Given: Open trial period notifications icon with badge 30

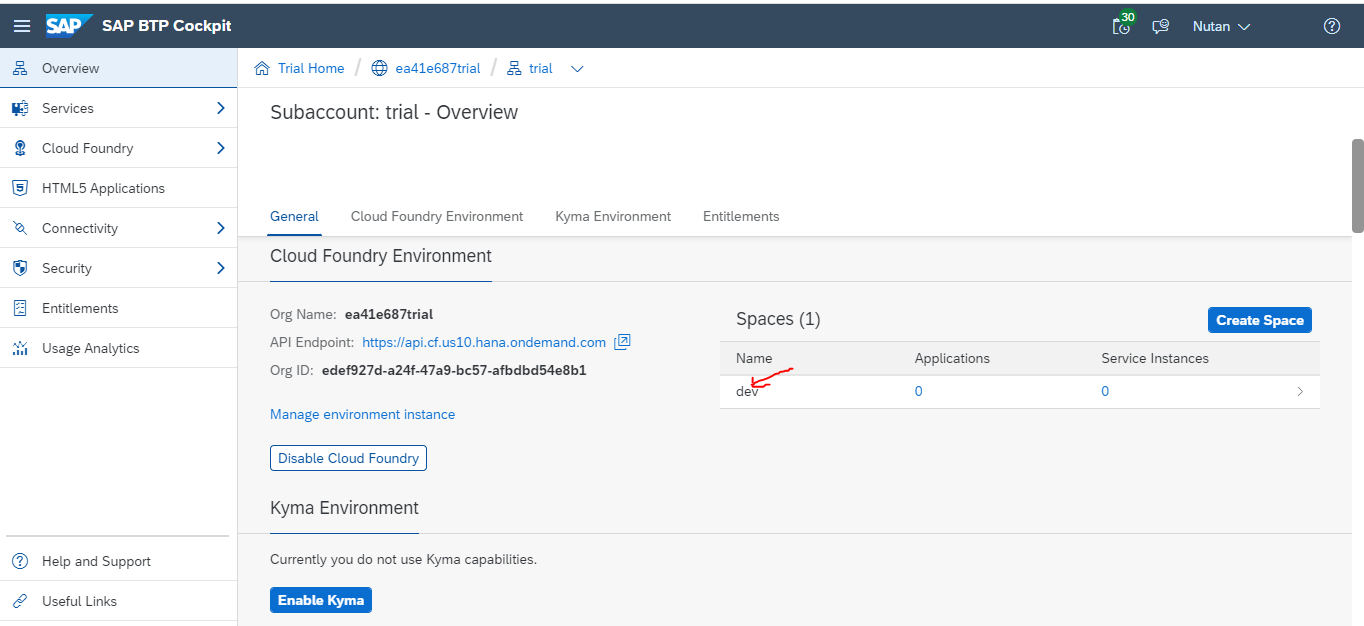Looking at the screenshot, I should pyautogui.click(x=1123, y=25).
